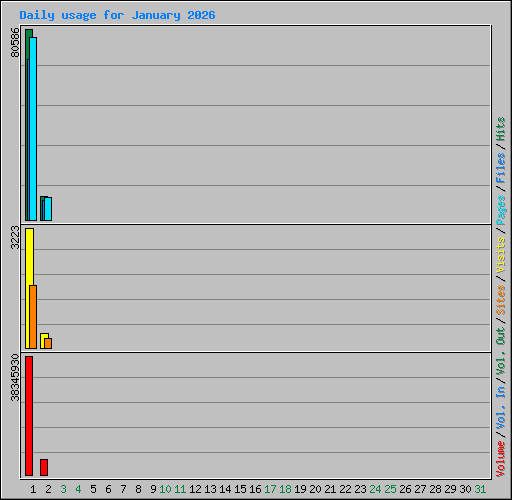
Task: Click green day 11 on the x-axis
Action: 180,489
